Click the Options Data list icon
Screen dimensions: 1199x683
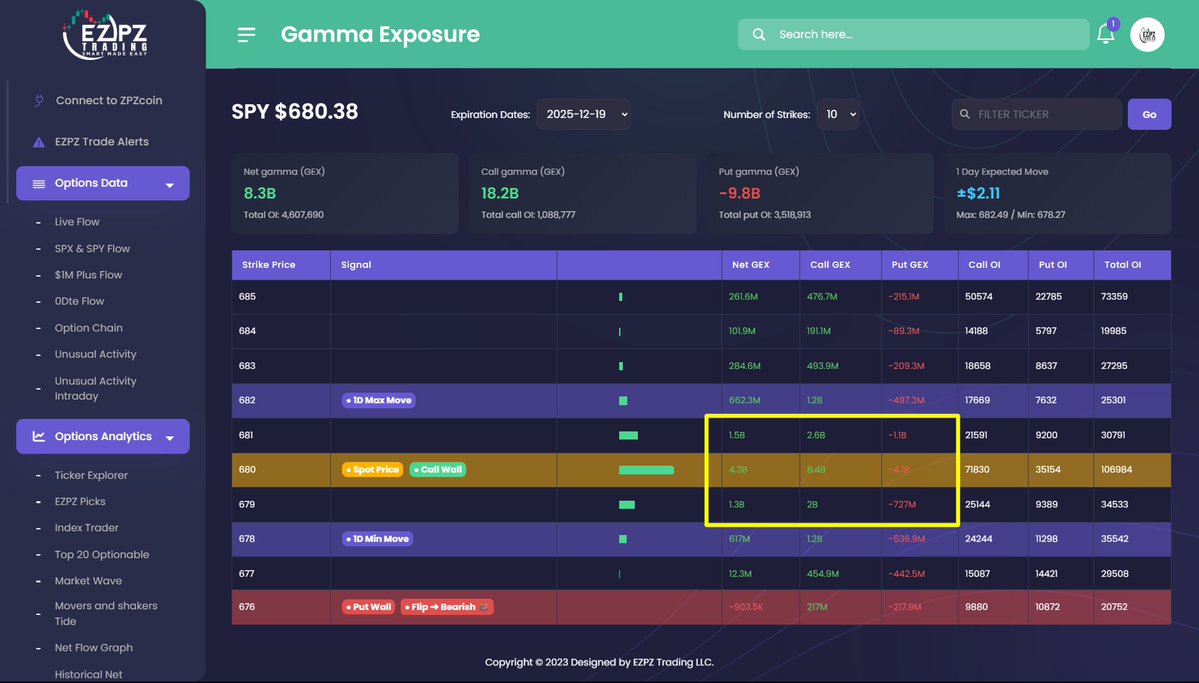[x=39, y=184]
